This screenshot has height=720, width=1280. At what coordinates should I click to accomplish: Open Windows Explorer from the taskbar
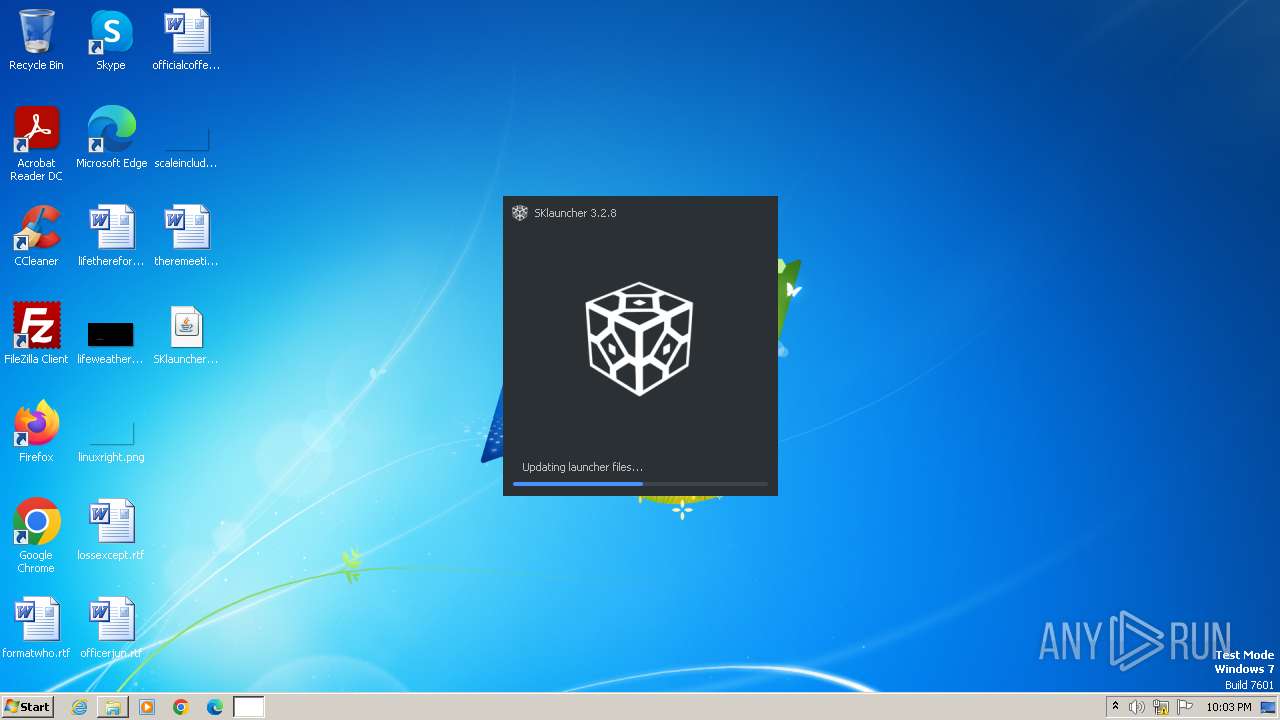(x=113, y=707)
